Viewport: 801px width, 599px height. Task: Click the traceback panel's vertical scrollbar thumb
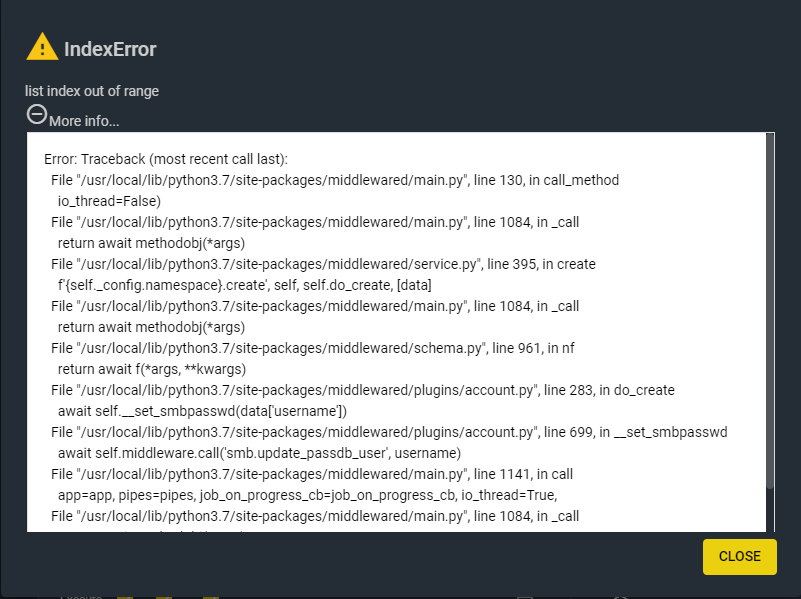point(770,312)
